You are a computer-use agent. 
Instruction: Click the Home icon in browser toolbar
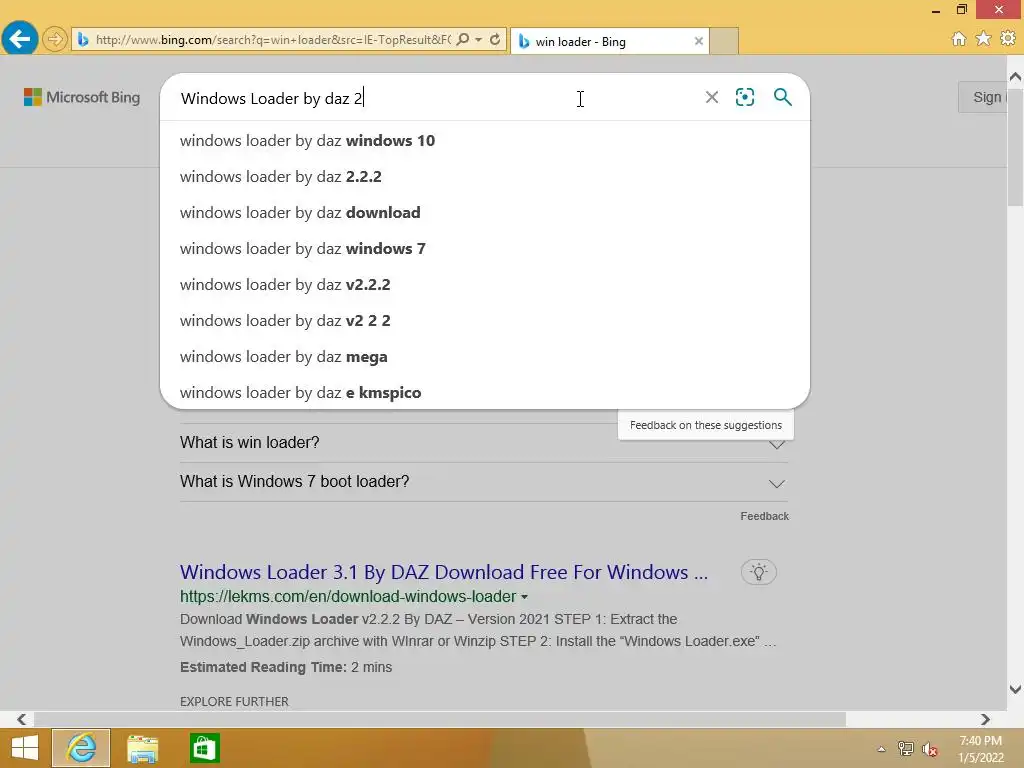coord(959,39)
